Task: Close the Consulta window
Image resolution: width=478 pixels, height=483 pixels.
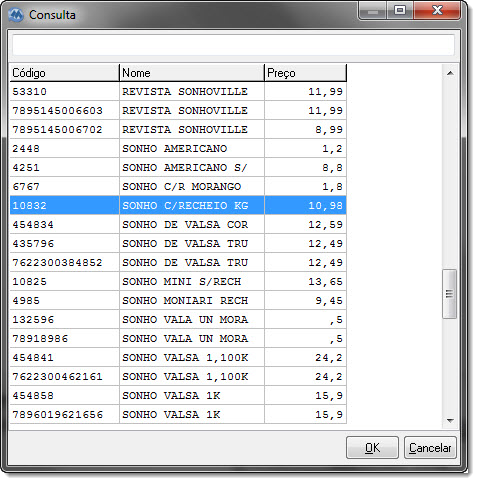Action: click(x=437, y=10)
